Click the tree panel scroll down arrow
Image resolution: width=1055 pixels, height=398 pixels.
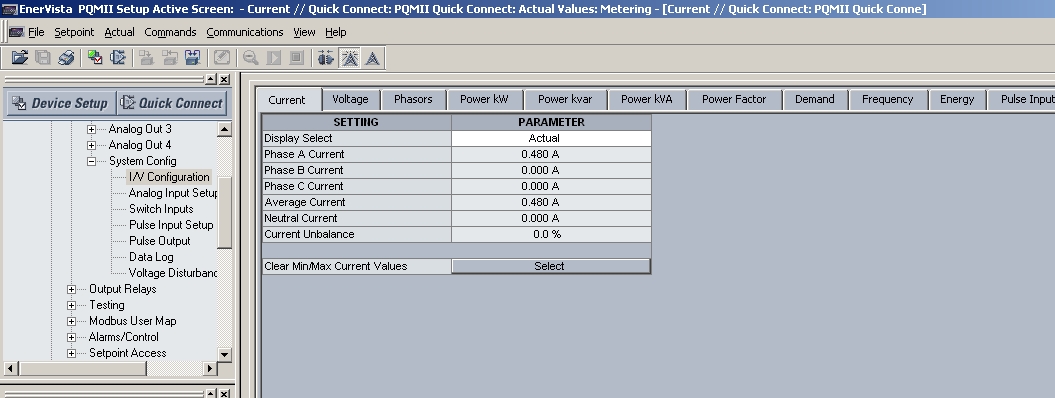tap(225, 354)
